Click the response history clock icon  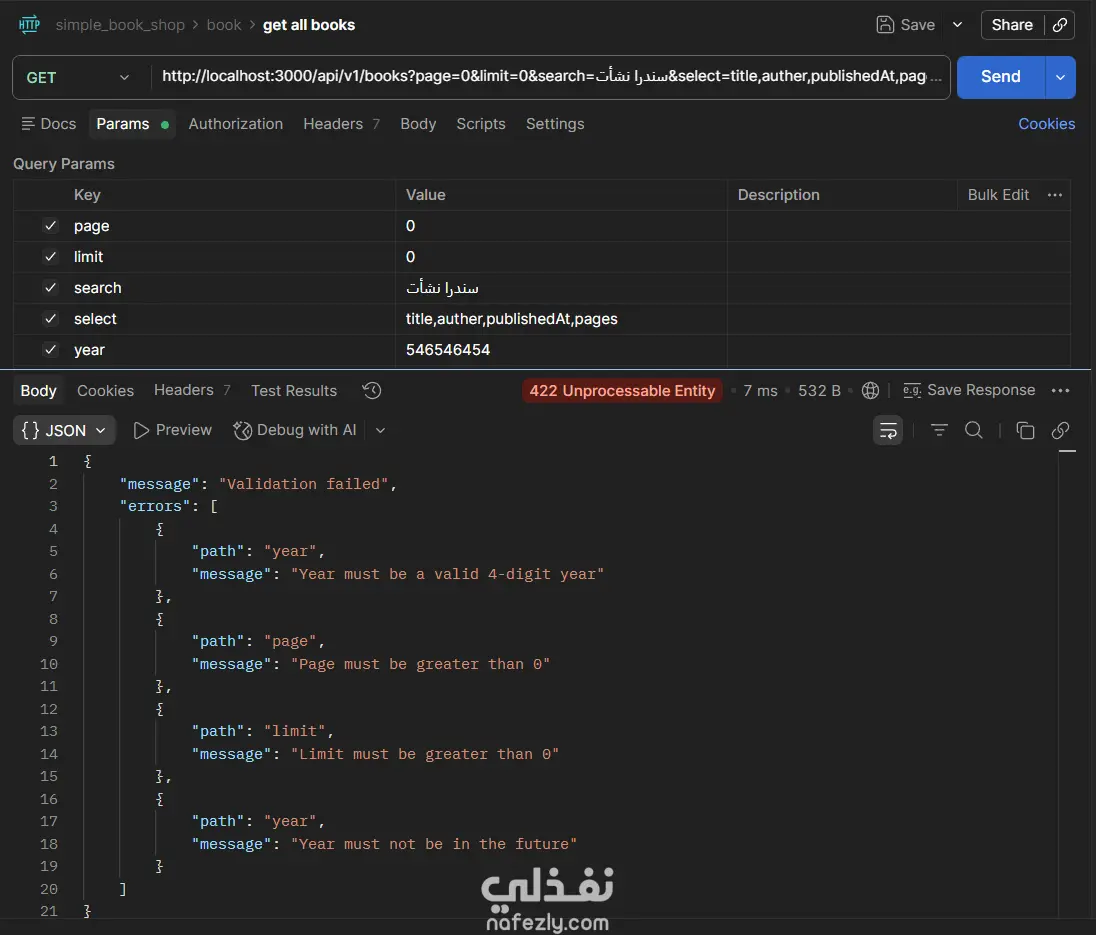[x=372, y=391]
